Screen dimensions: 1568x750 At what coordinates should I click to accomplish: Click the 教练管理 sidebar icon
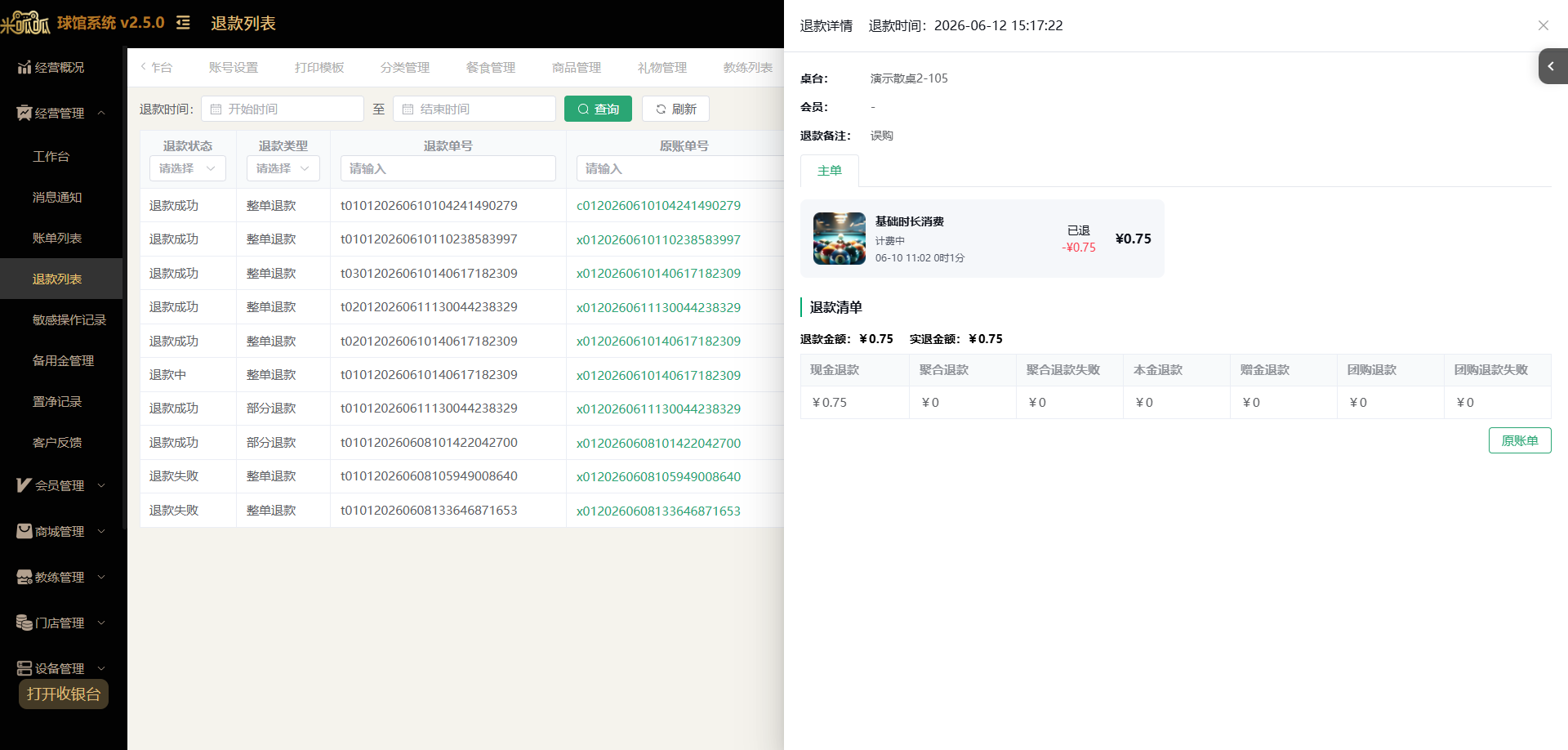24,577
